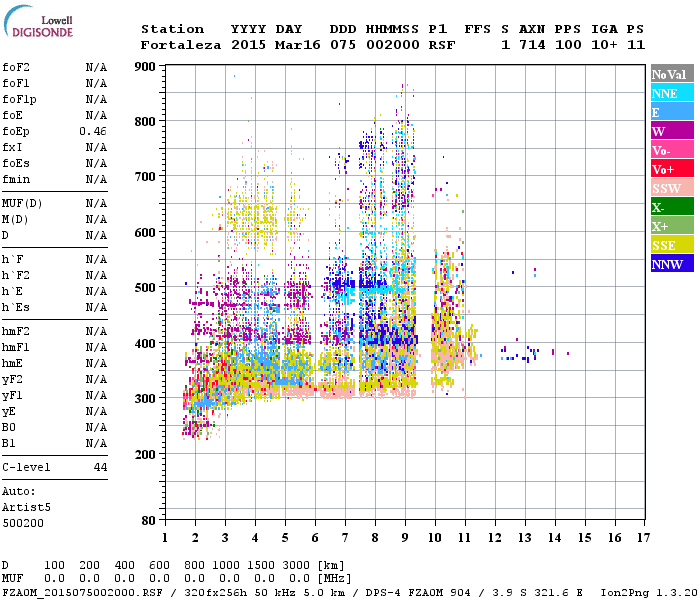Click the NNW dark blue legend swatch

672,264
